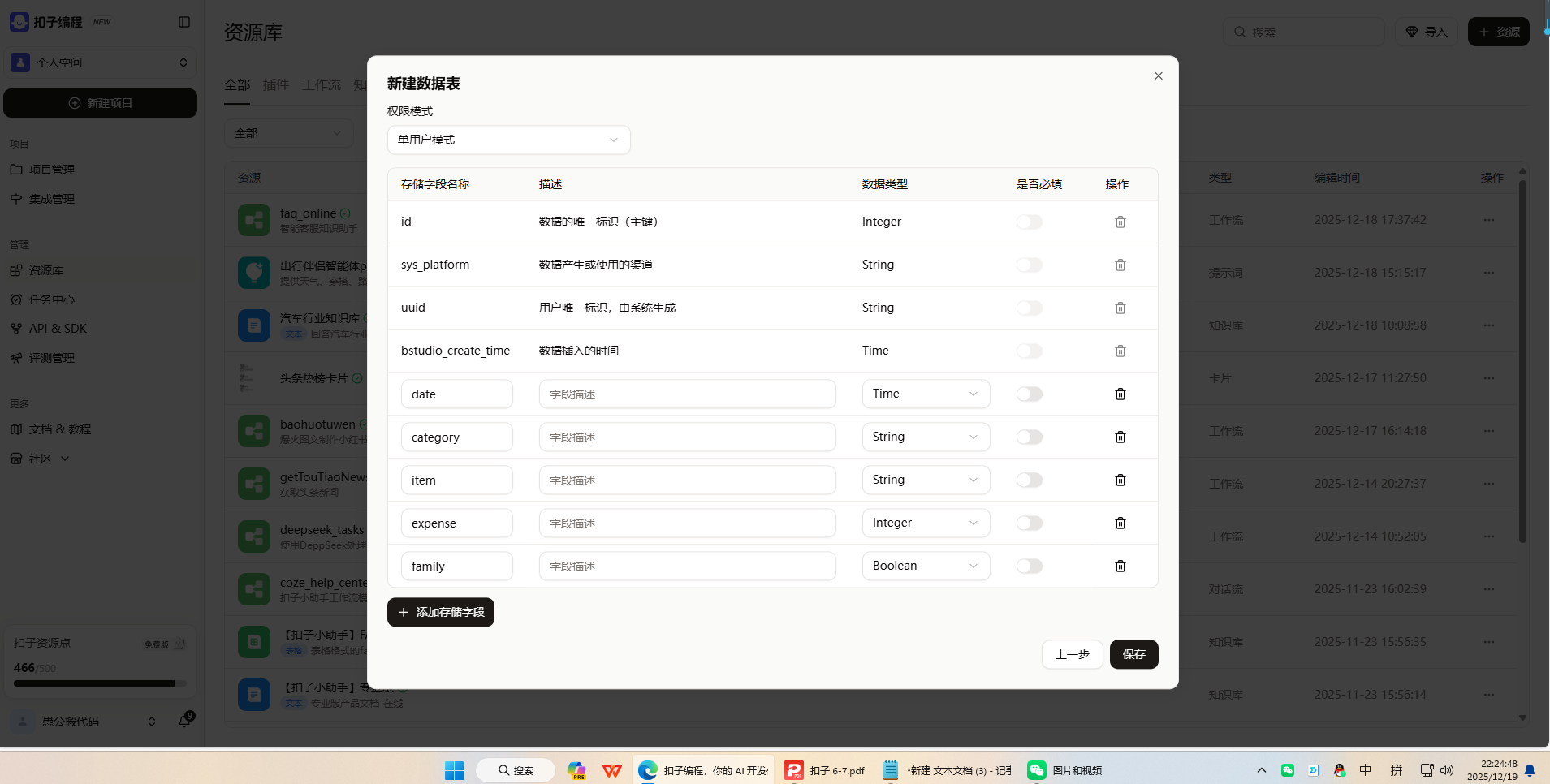Collapse the left sidebar panel icon
The height and width of the screenshot is (784, 1550).
coord(184,22)
